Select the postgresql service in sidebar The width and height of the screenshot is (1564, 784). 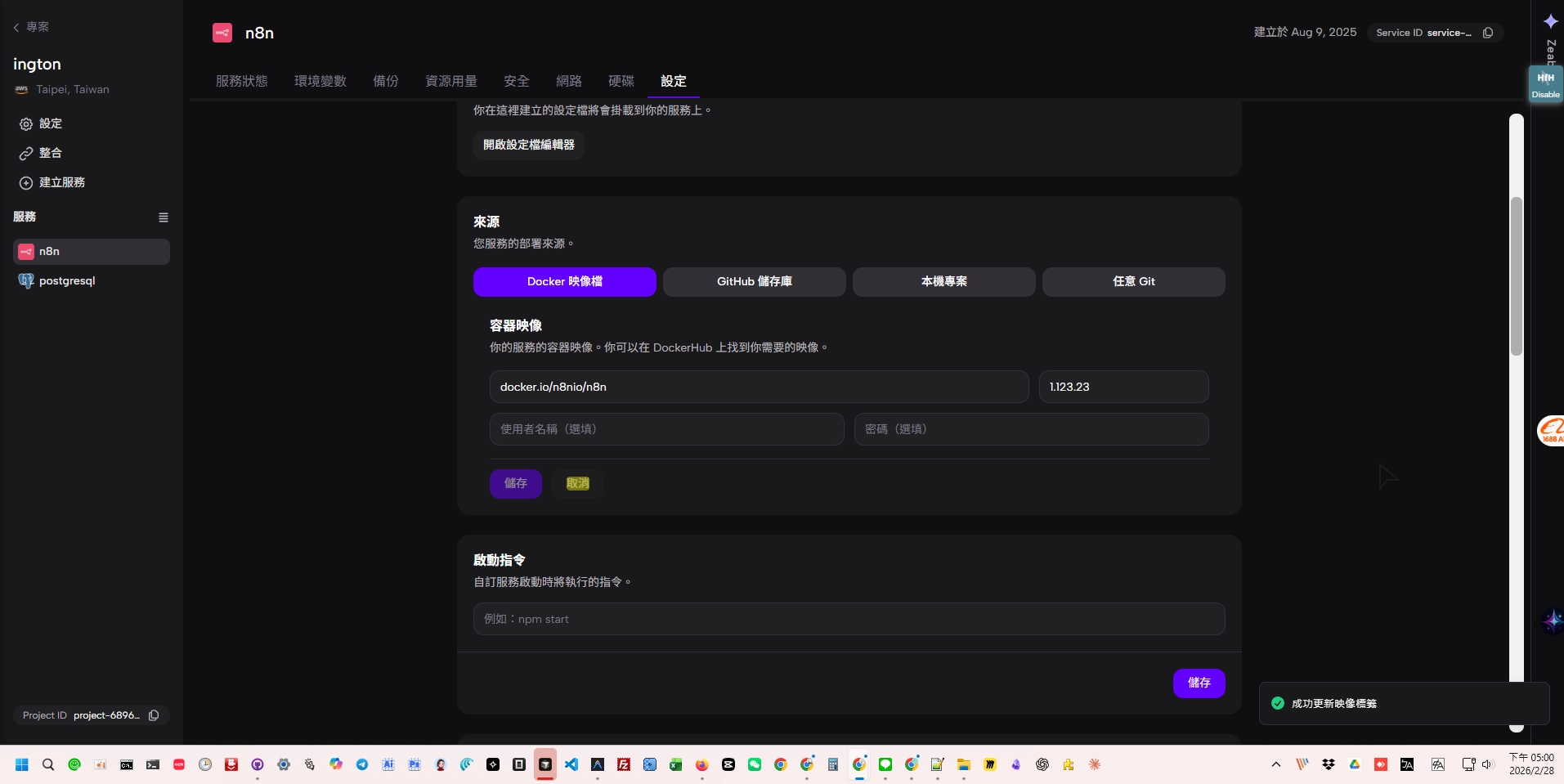pos(92,281)
